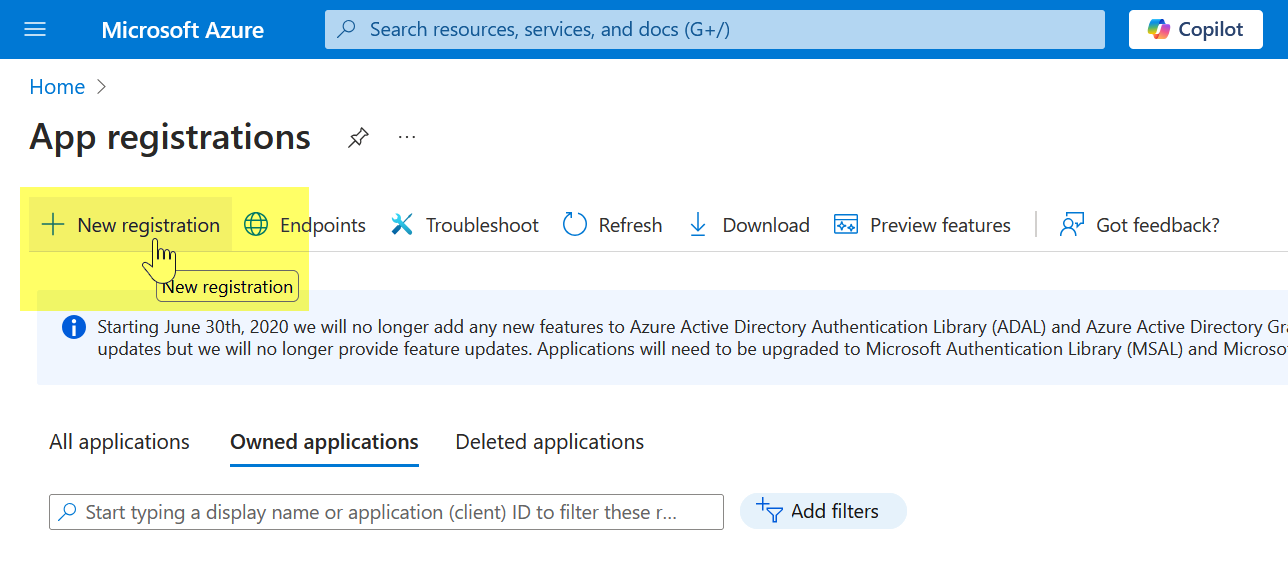Select the Owned applications tab

pyautogui.click(x=324, y=442)
